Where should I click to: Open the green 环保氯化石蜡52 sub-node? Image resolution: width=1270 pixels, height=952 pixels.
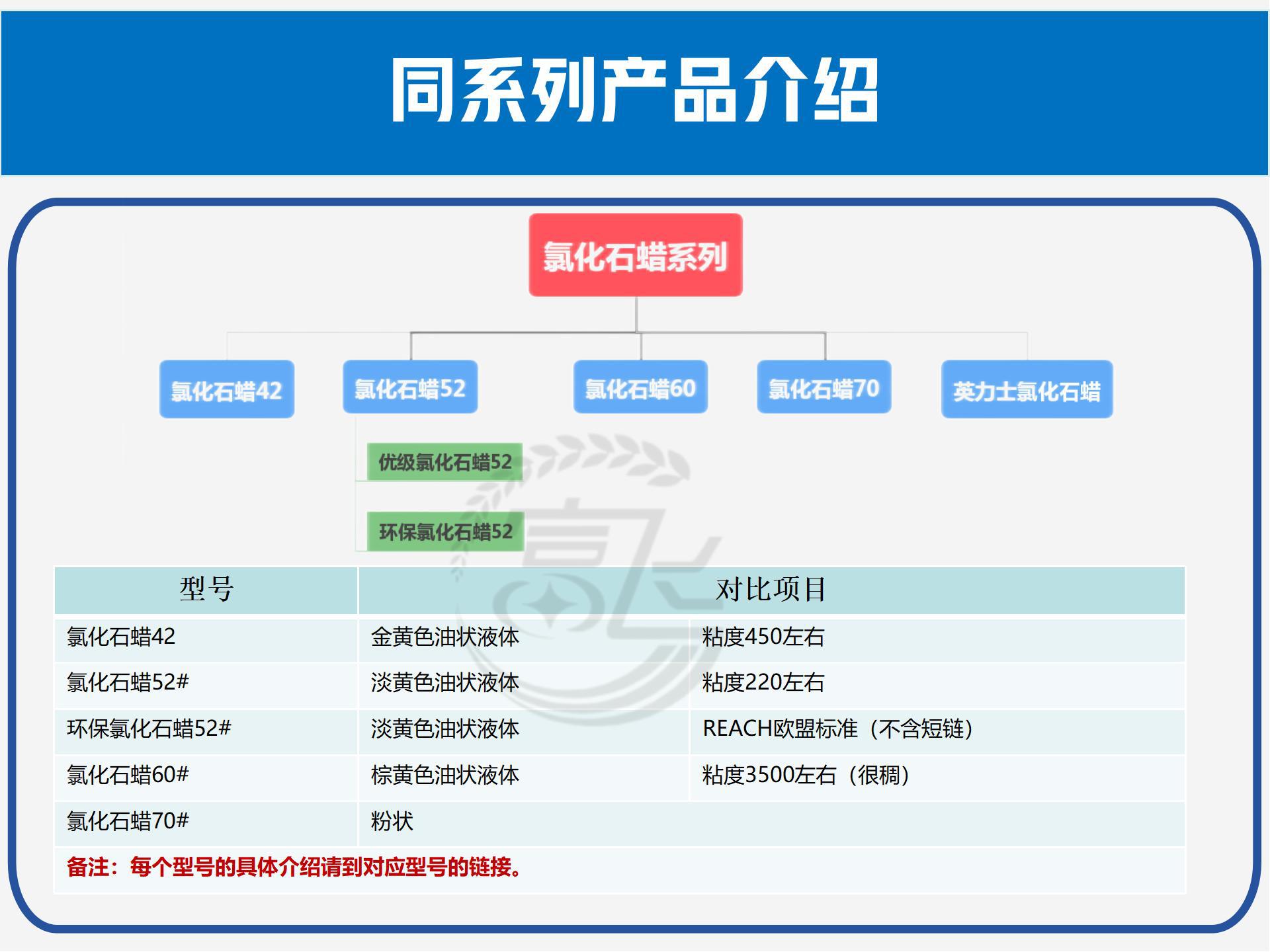tap(445, 532)
